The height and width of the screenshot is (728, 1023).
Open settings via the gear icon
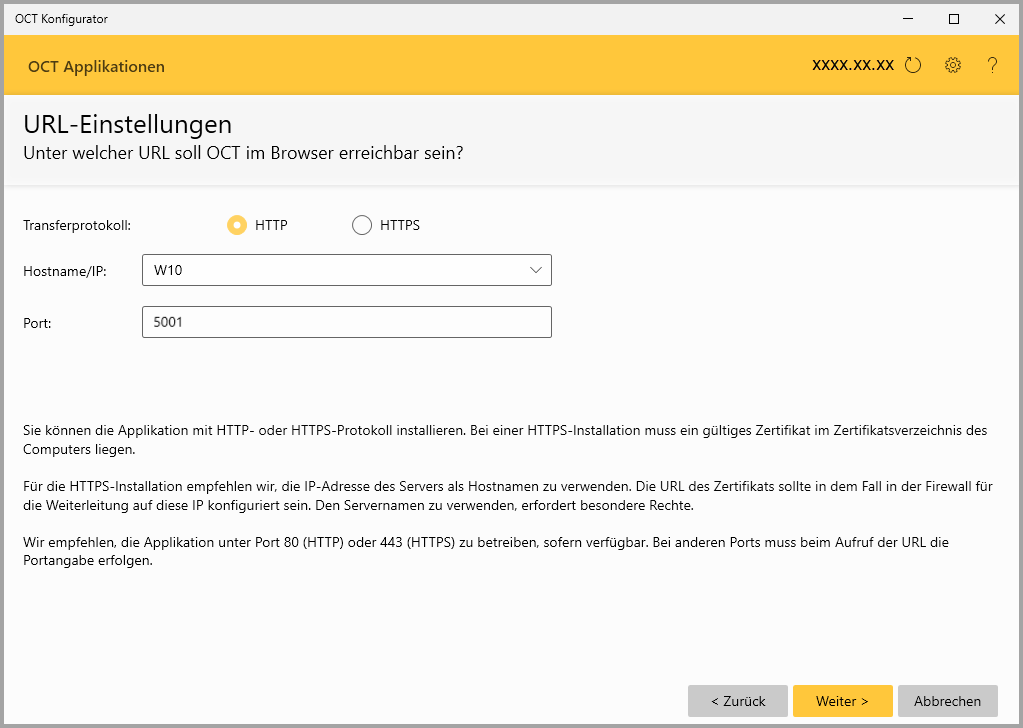pos(953,66)
